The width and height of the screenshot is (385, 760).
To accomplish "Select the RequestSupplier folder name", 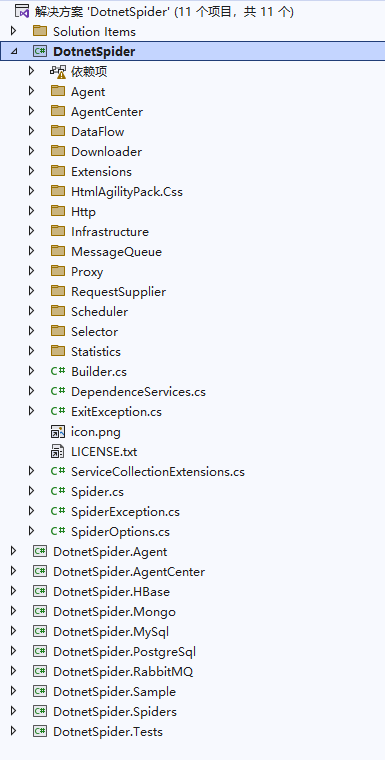I will 118,292.
